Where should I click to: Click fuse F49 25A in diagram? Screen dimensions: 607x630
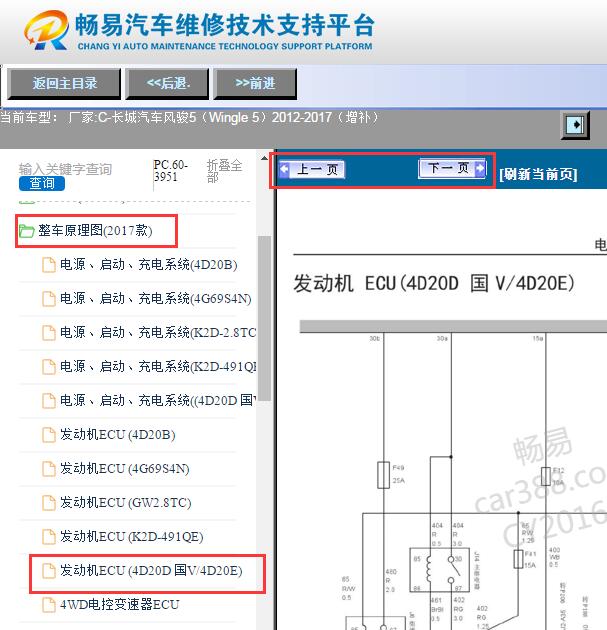coord(384,475)
